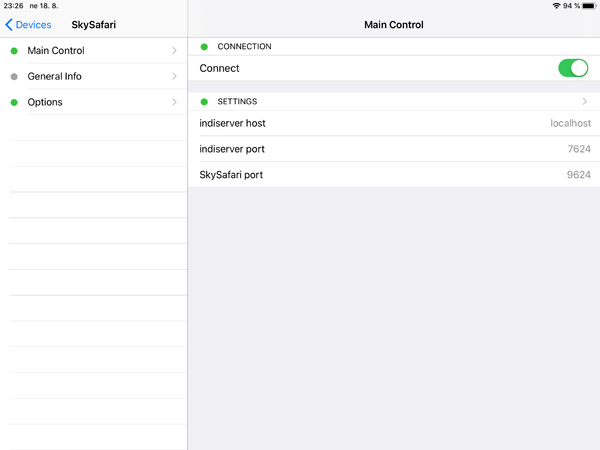Select the indiserver port label
600x450 pixels.
tap(232, 149)
